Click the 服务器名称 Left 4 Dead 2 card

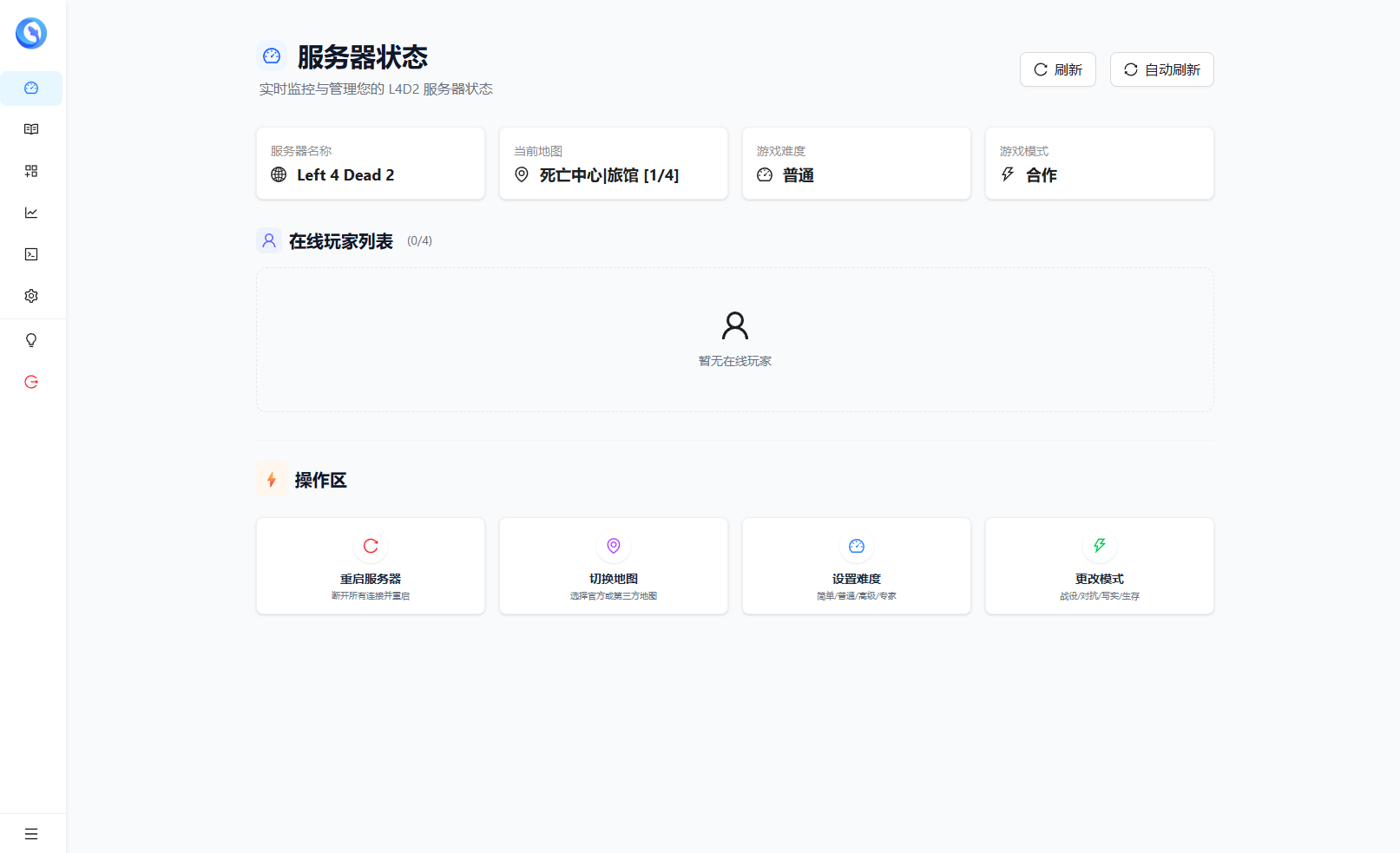371,163
